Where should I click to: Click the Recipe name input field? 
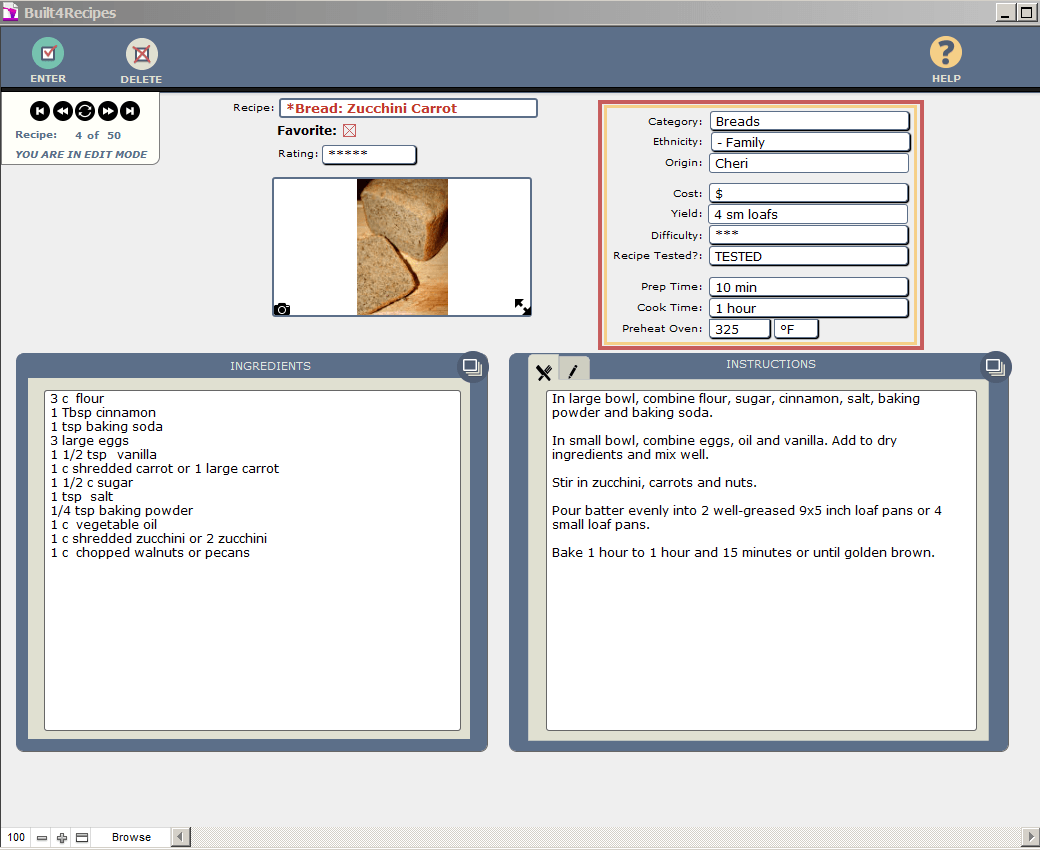pyautogui.click(x=409, y=108)
